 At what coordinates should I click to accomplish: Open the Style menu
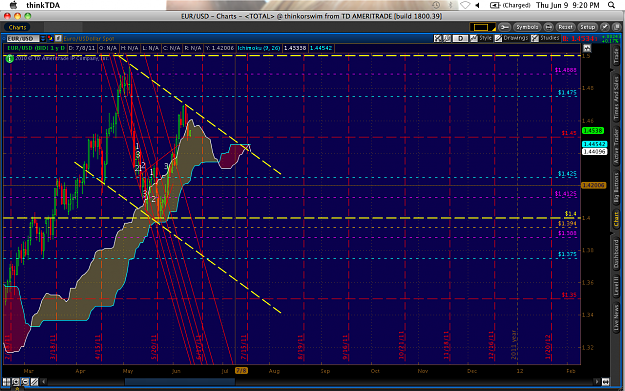click(482, 38)
